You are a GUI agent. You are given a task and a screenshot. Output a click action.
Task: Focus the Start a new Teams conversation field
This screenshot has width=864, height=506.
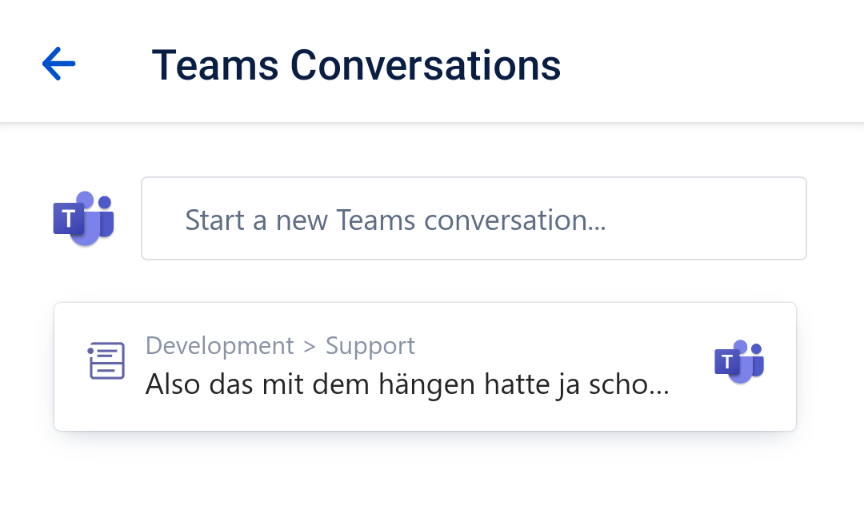473,219
